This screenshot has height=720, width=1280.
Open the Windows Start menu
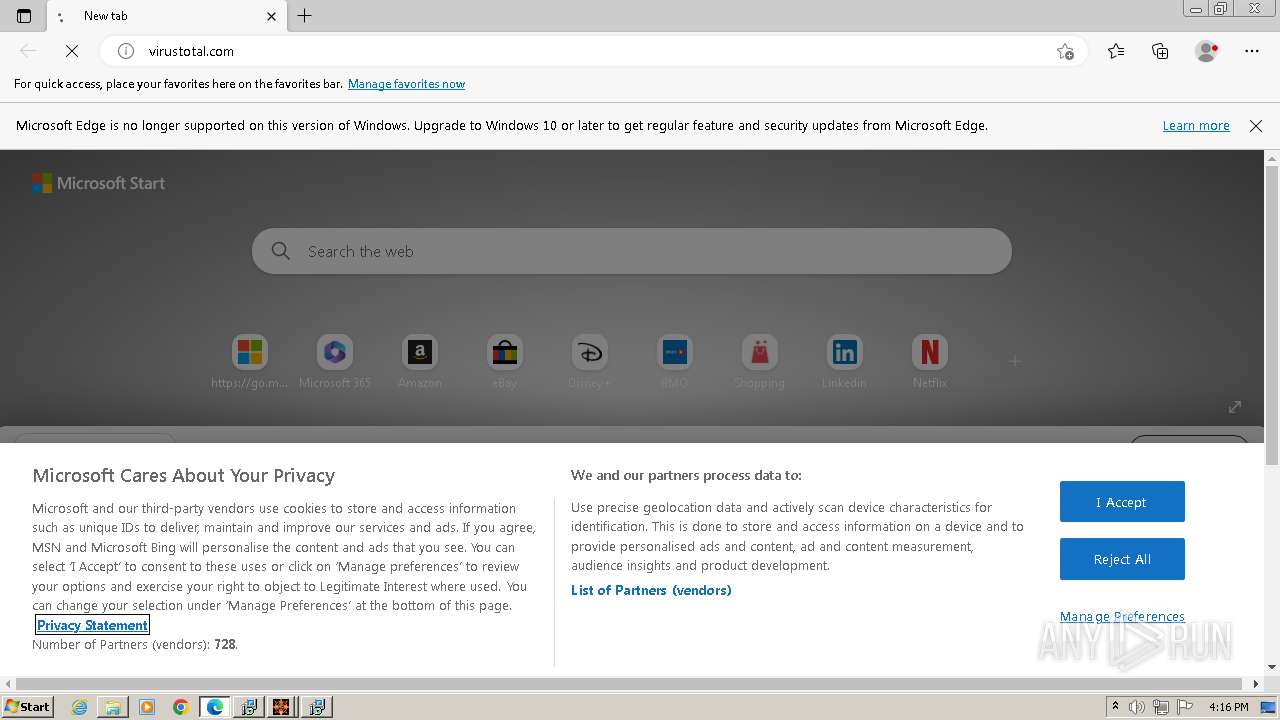tap(28, 706)
